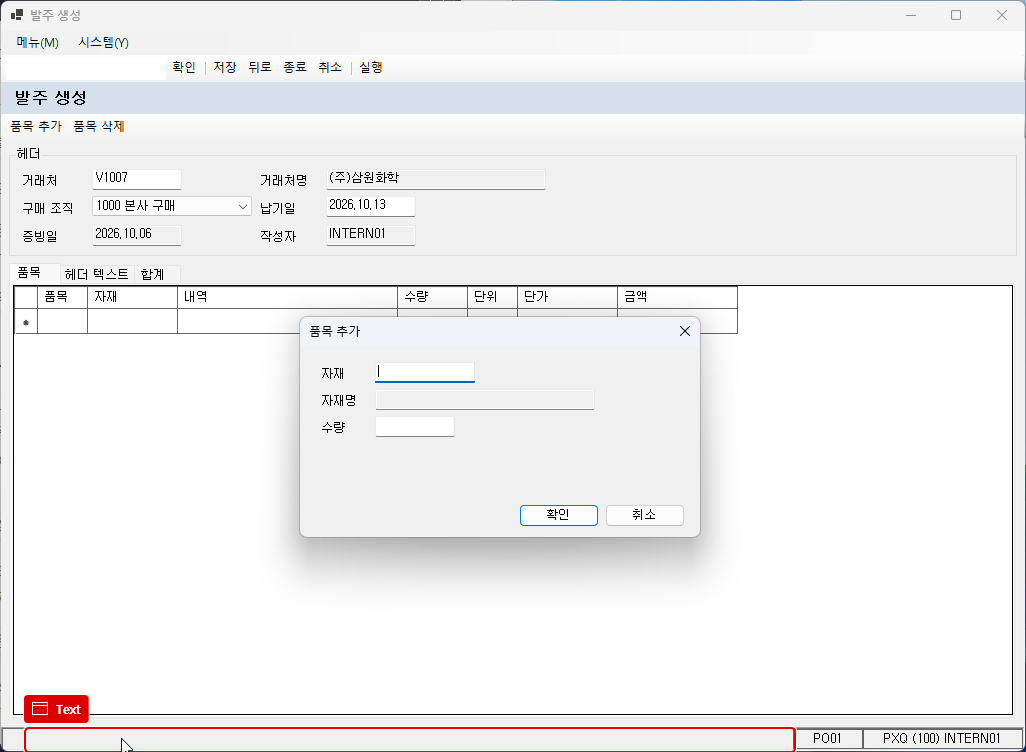Click the PXQ (100) INTERN01 status entry
Screen dimensions: 1026x752
[942, 739]
